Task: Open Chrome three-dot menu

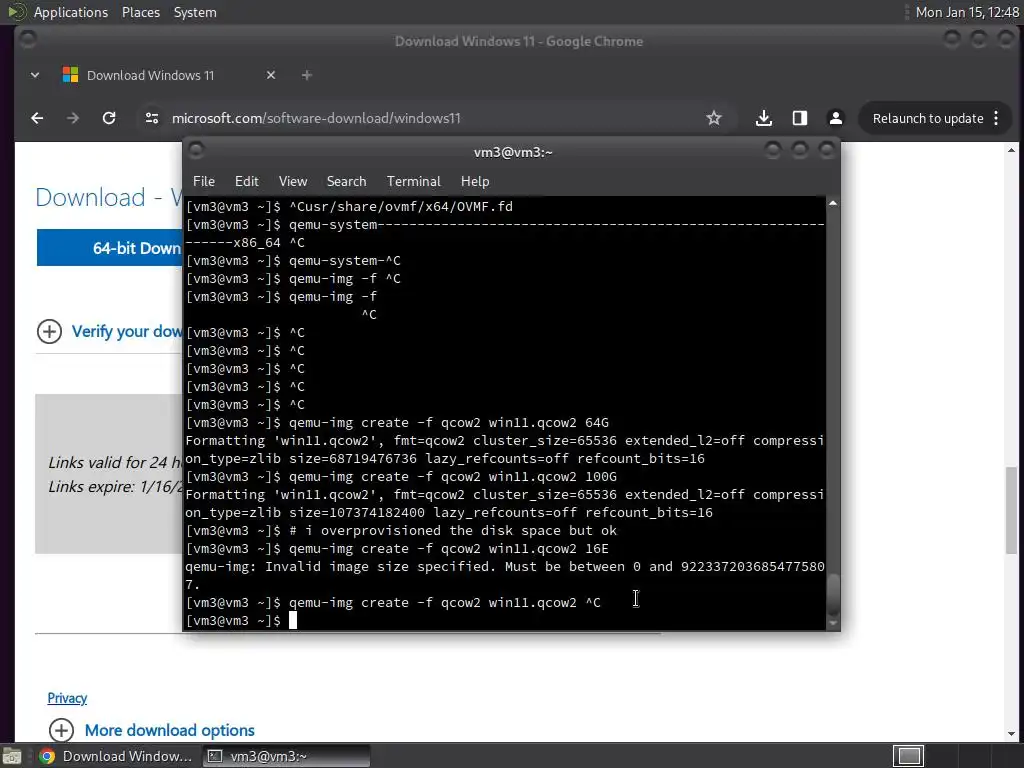Action: (996, 118)
